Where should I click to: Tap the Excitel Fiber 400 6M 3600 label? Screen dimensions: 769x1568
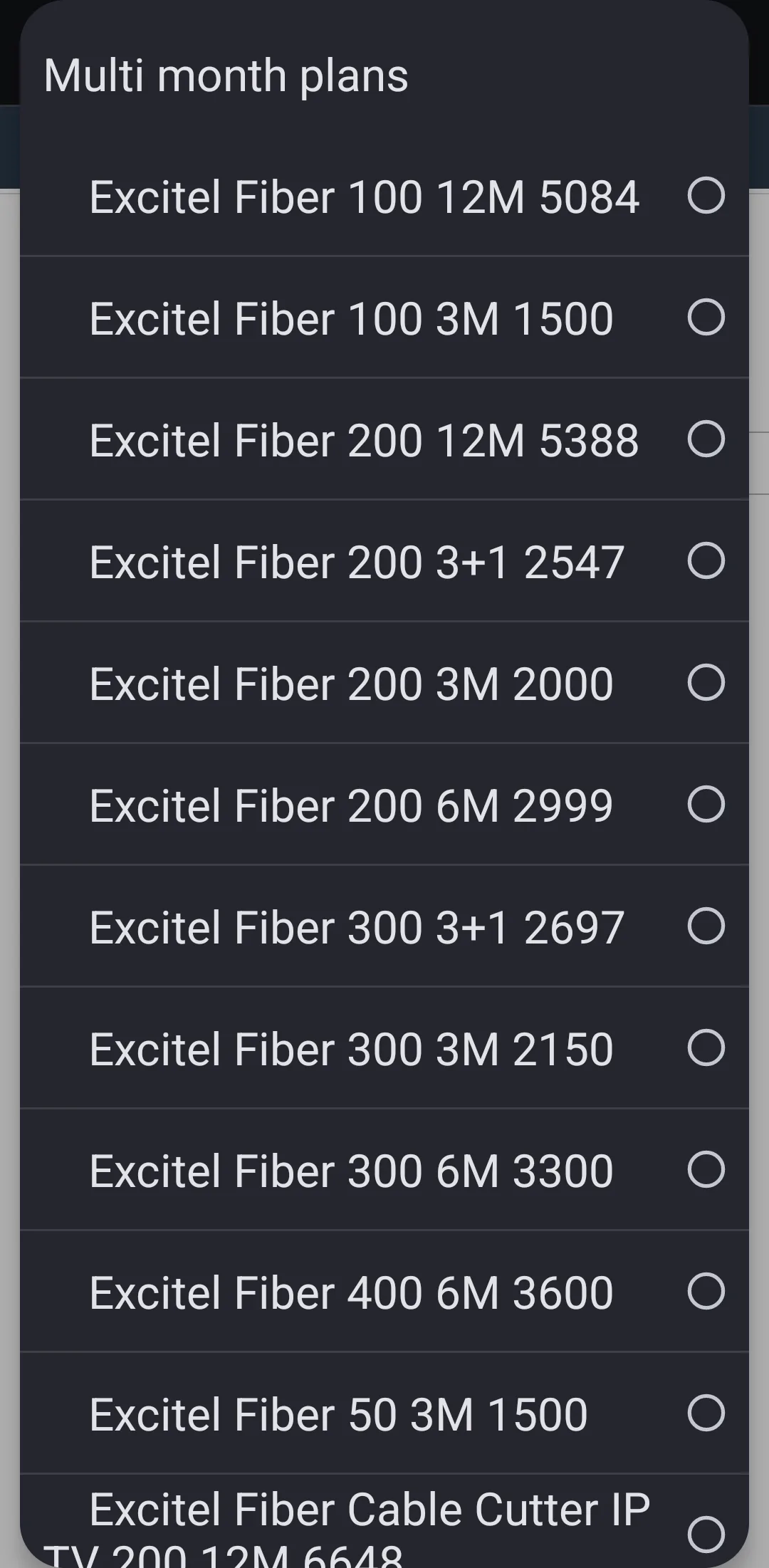[351, 1293]
